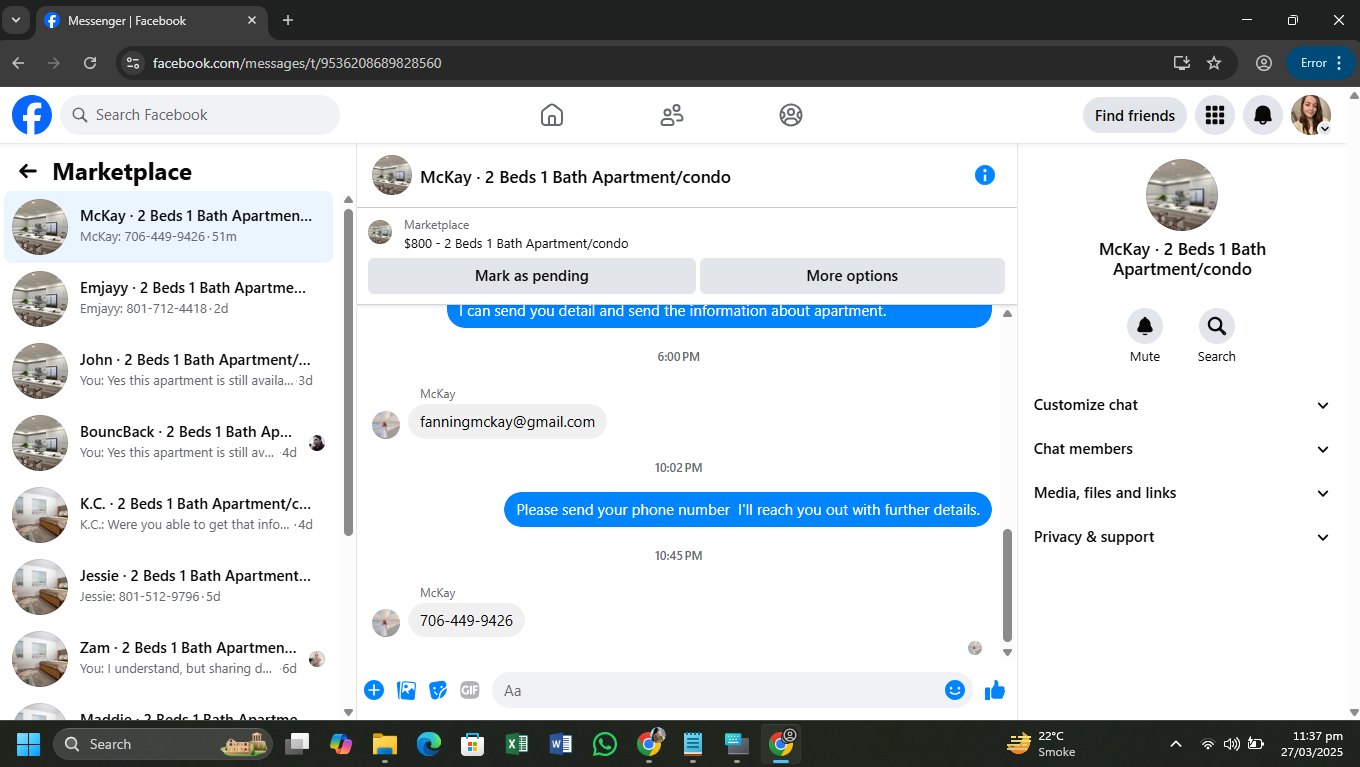Open the Windows Start menu
The image size is (1360, 767).
click(x=28, y=744)
